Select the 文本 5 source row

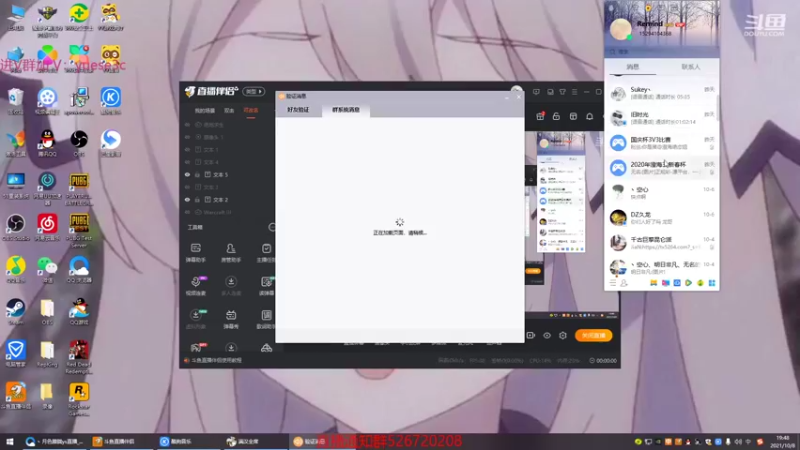pos(228,174)
